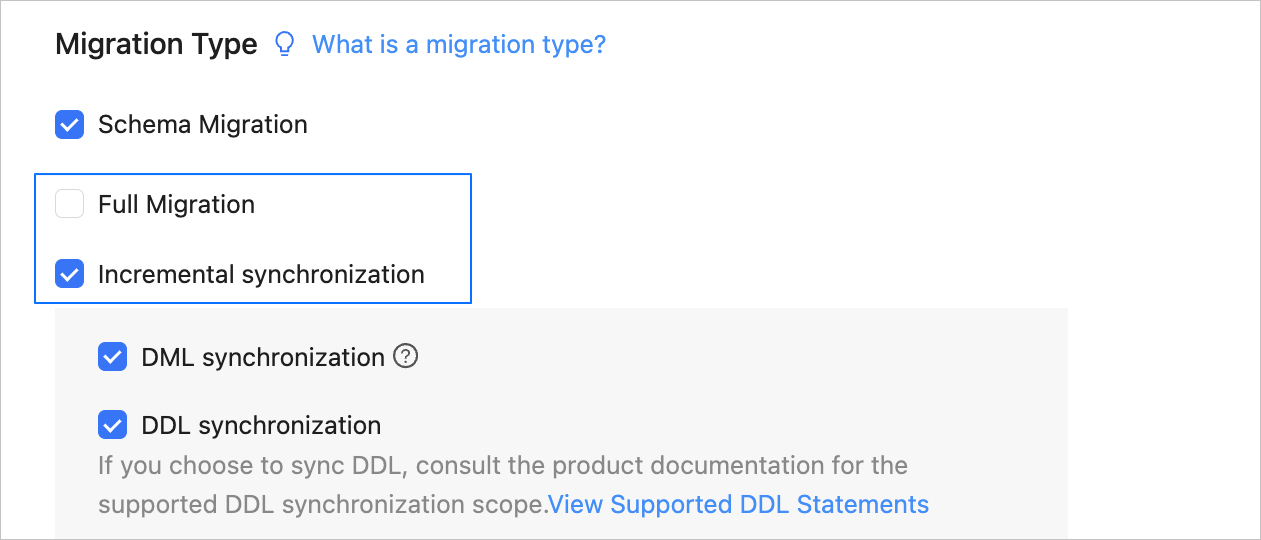Uncheck the Schema Migration checkbox

[69, 125]
